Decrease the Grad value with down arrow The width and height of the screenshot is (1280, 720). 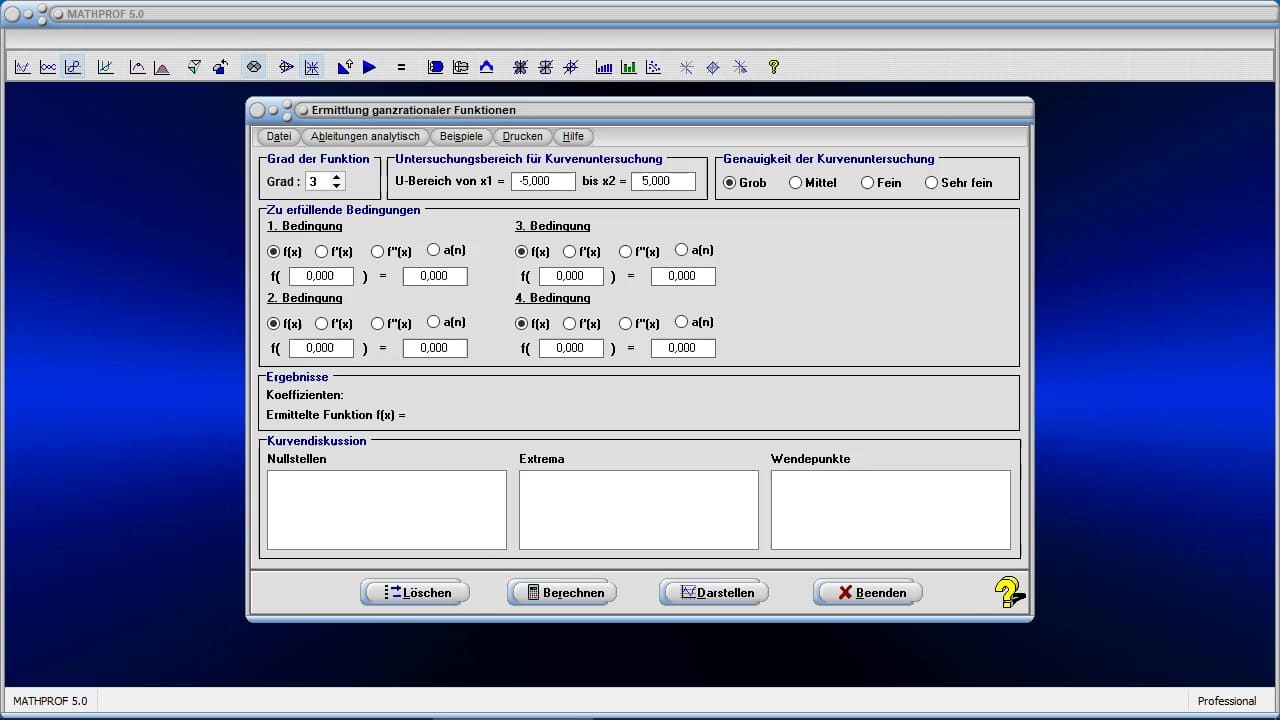337,186
